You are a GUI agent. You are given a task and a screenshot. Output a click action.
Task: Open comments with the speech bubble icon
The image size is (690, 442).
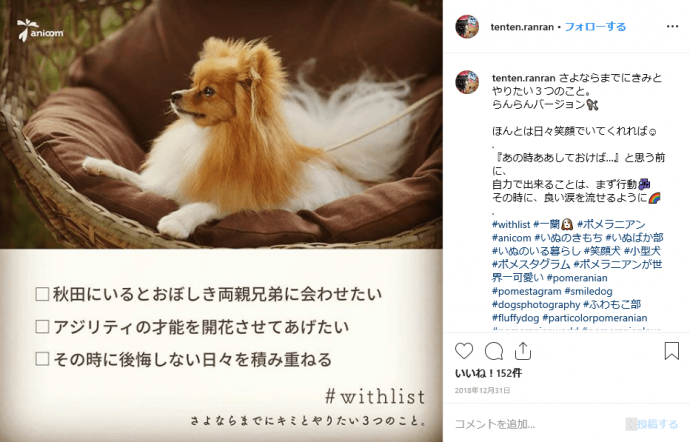pyautogui.click(x=494, y=351)
